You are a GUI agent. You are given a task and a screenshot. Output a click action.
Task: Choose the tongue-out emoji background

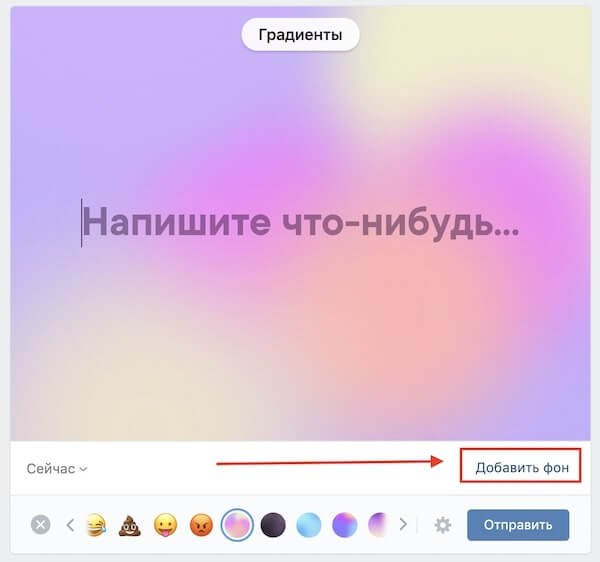point(165,525)
